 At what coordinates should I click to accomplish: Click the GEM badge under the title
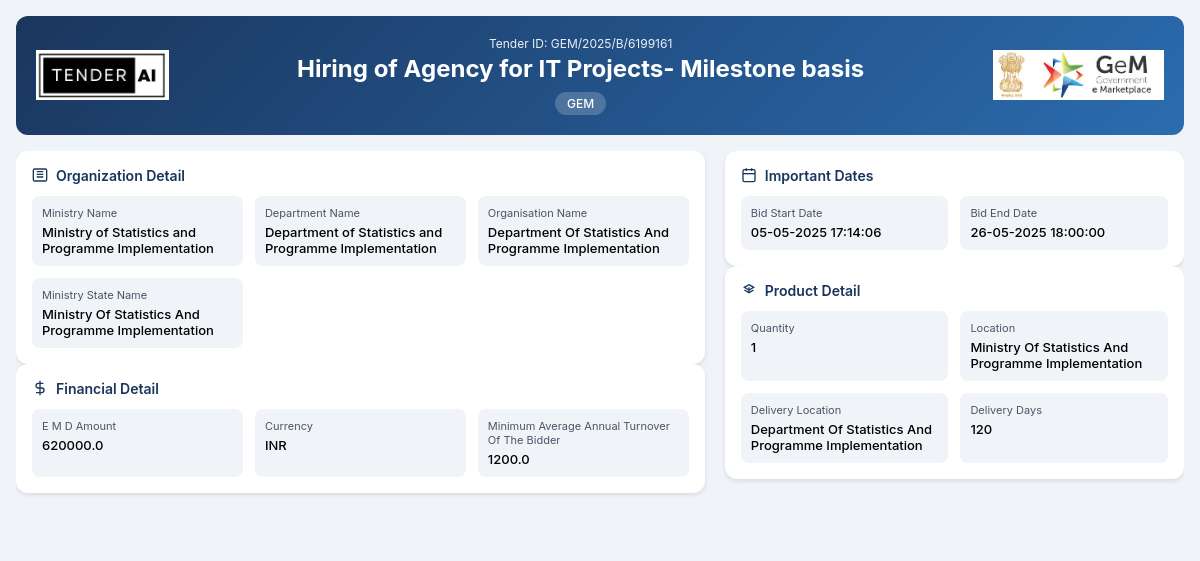580,103
